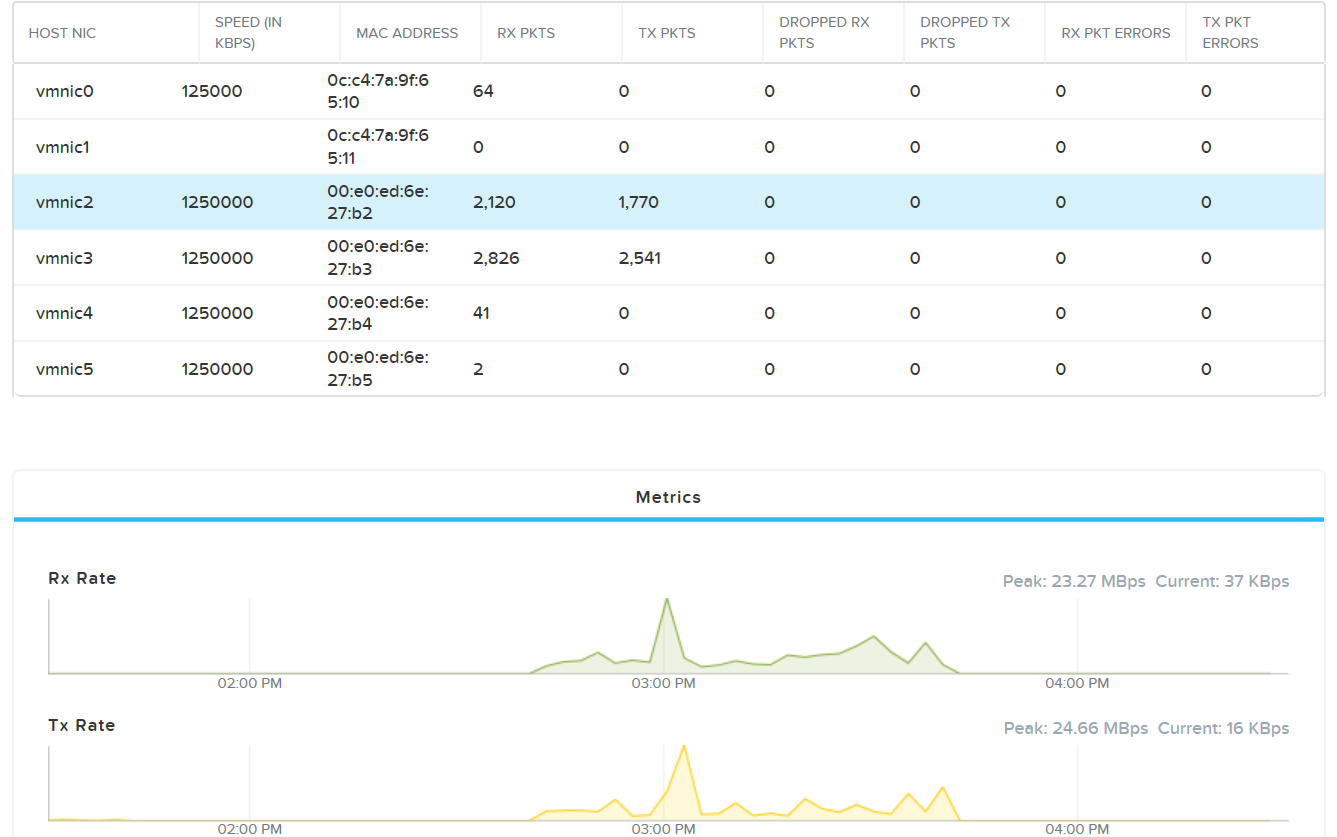Click 04:00 PM label on Tx Rate axis
The width and height of the screenshot is (1337, 837).
[1077, 829]
